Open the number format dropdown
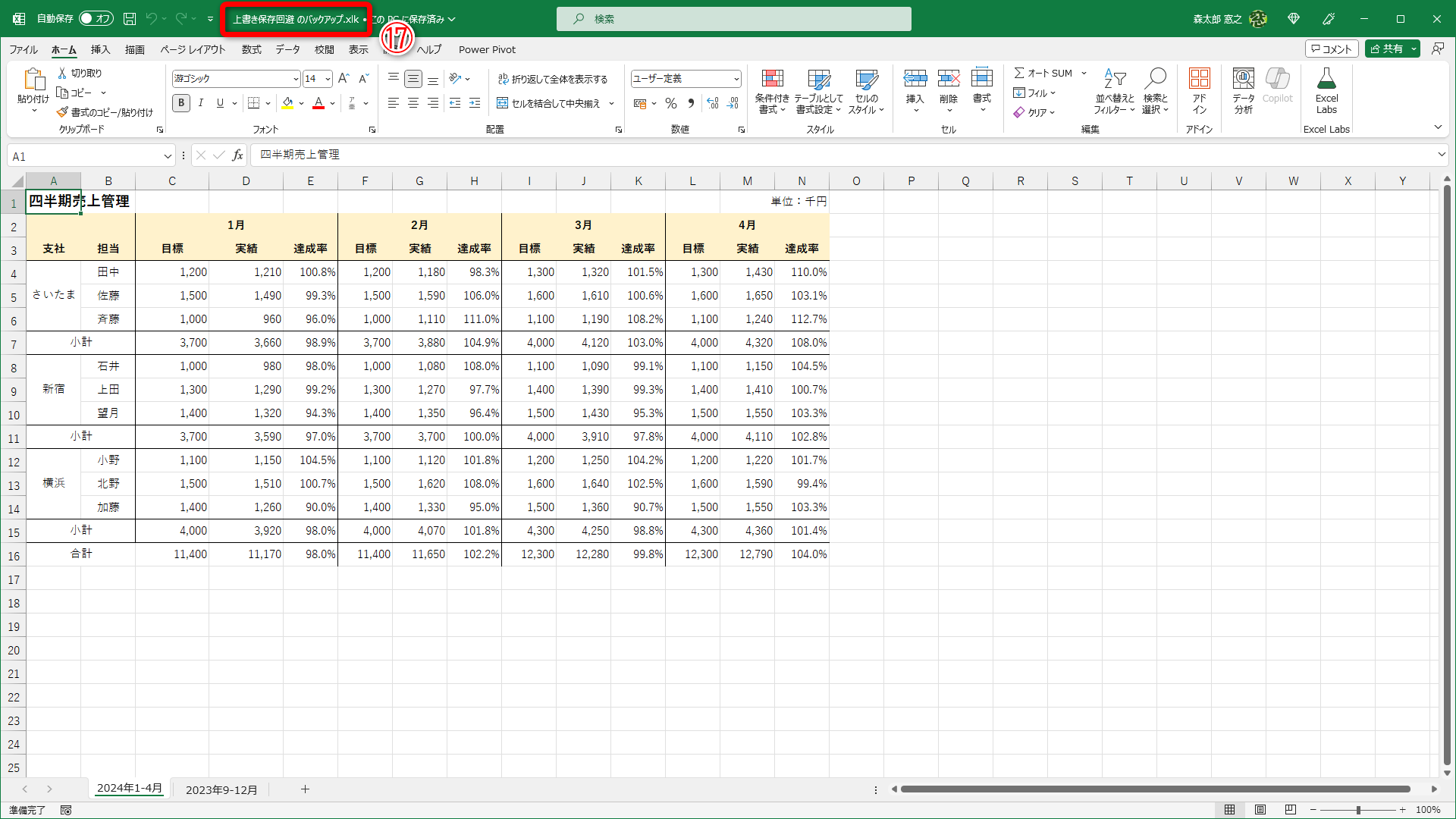The image size is (1456, 819). [x=736, y=79]
